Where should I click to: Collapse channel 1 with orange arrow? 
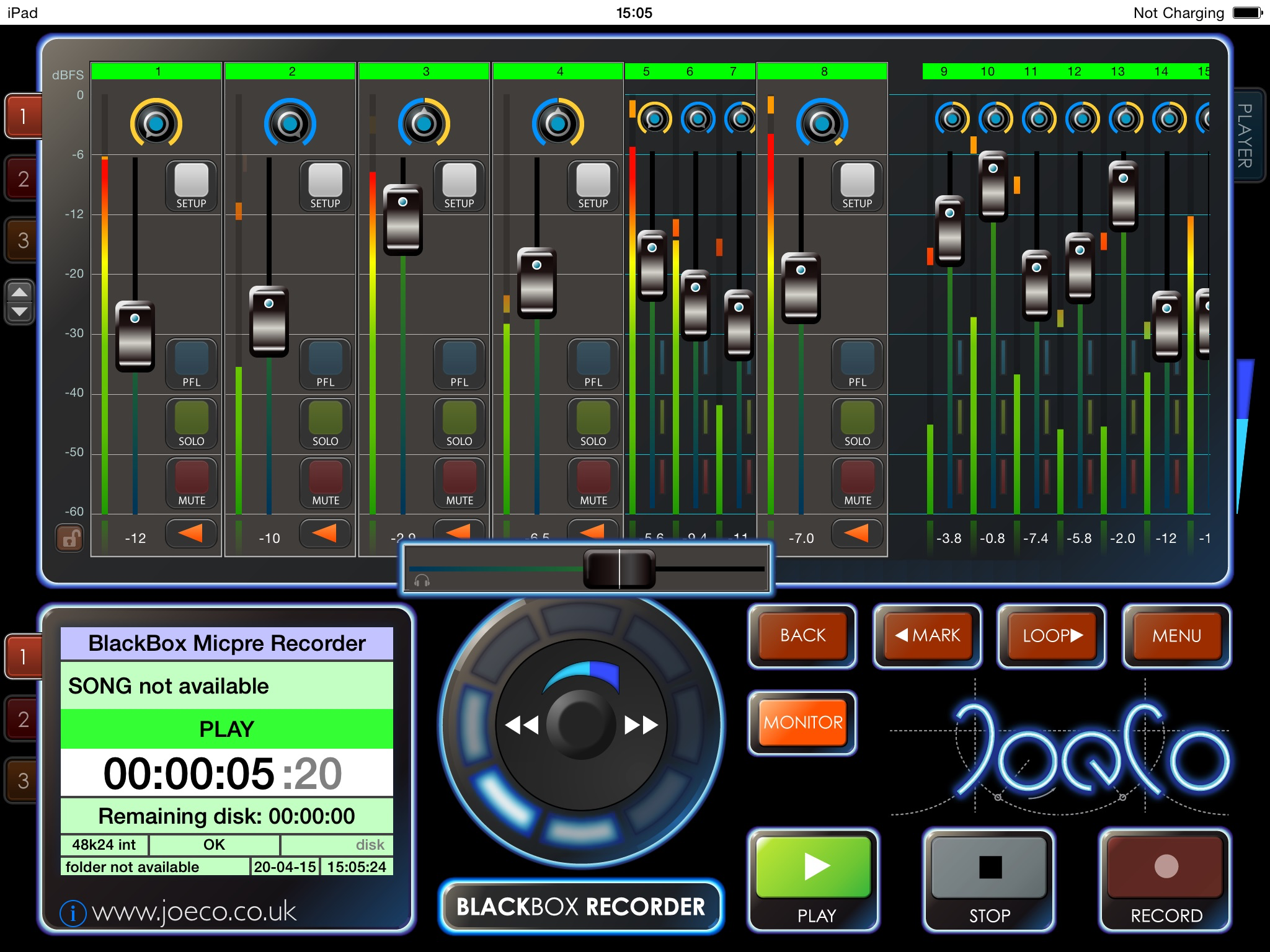pyautogui.click(x=191, y=533)
